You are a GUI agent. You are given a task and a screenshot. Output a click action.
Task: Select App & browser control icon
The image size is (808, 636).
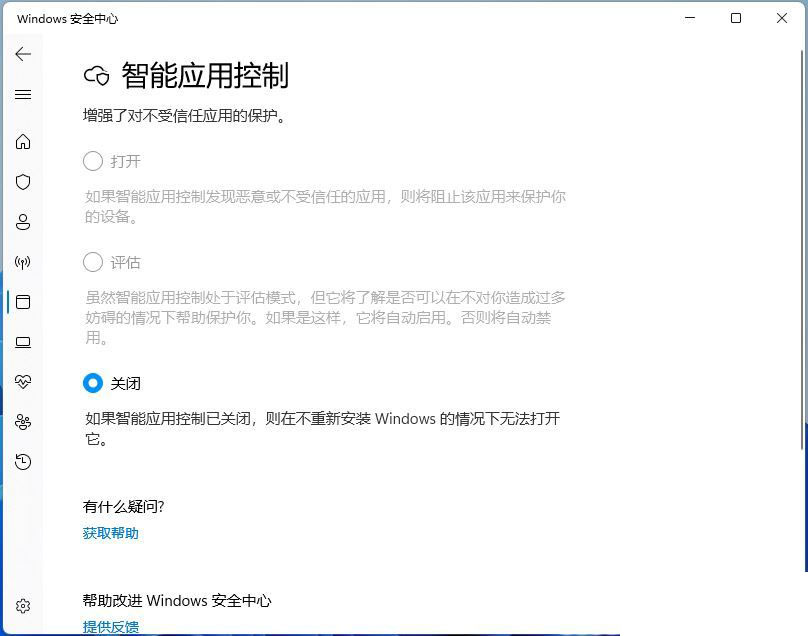(x=23, y=302)
